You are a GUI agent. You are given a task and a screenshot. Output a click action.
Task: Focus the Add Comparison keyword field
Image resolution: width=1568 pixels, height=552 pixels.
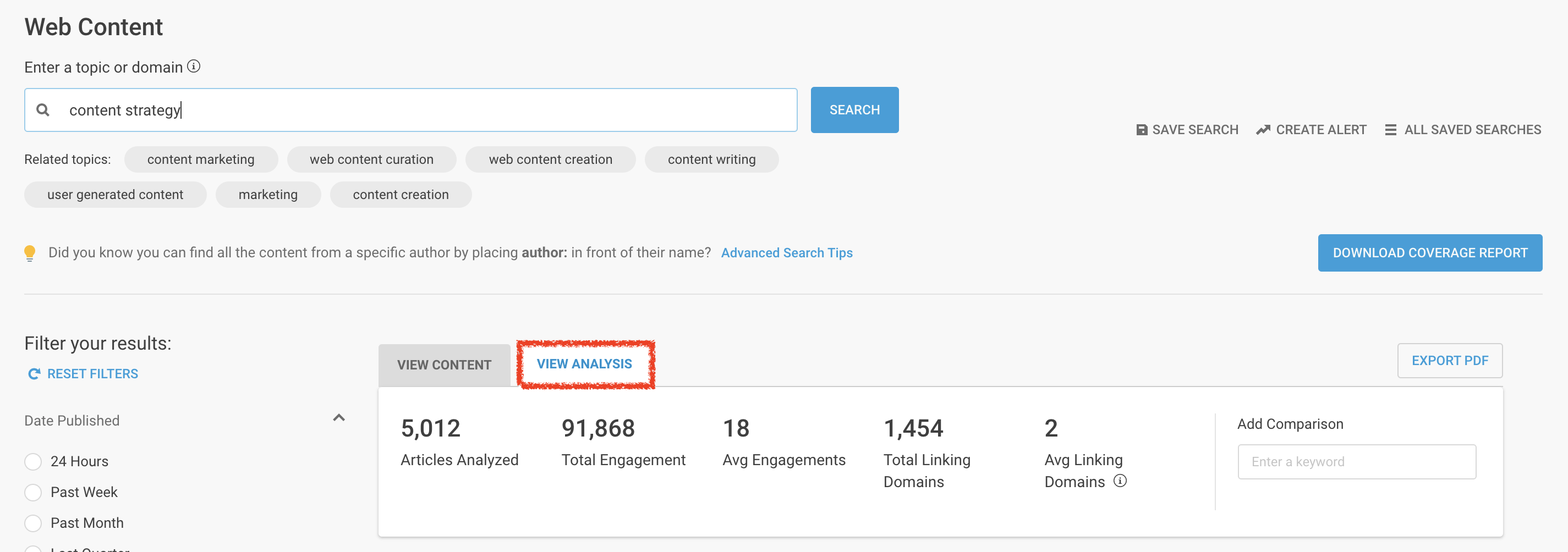1356,461
